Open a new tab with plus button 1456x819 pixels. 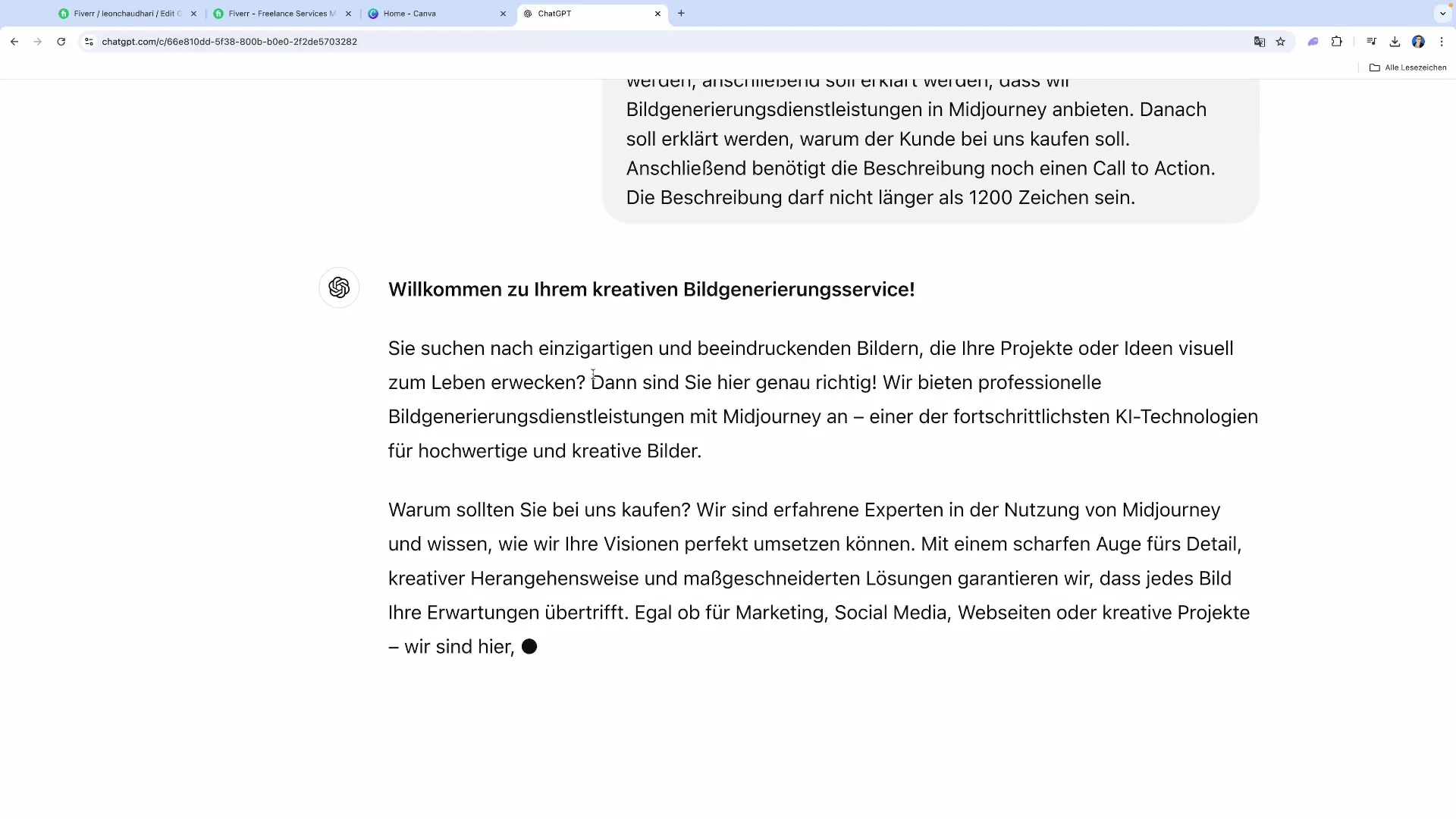pyautogui.click(x=681, y=14)
